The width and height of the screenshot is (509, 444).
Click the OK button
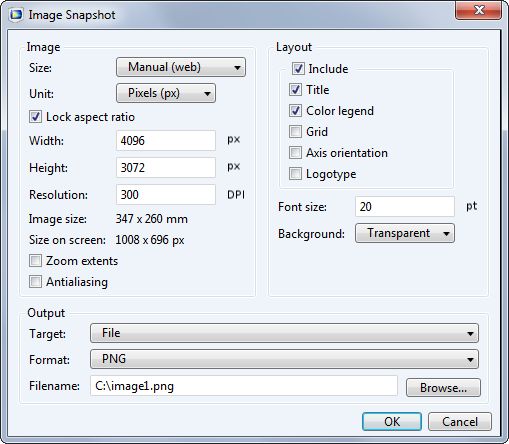click(392, 422)
